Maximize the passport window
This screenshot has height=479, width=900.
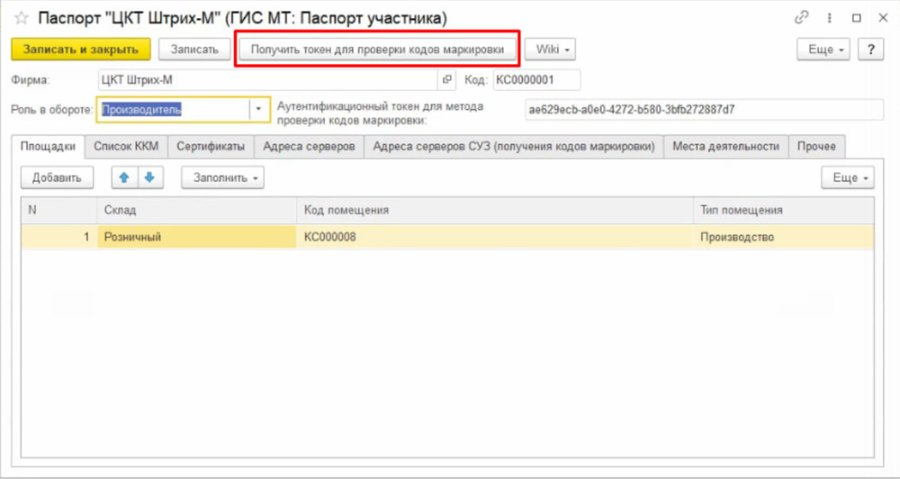pos(856,18)
